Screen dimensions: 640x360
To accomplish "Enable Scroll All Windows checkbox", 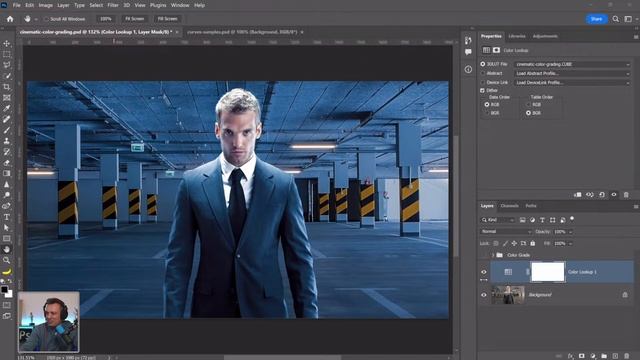I will 46,19.
